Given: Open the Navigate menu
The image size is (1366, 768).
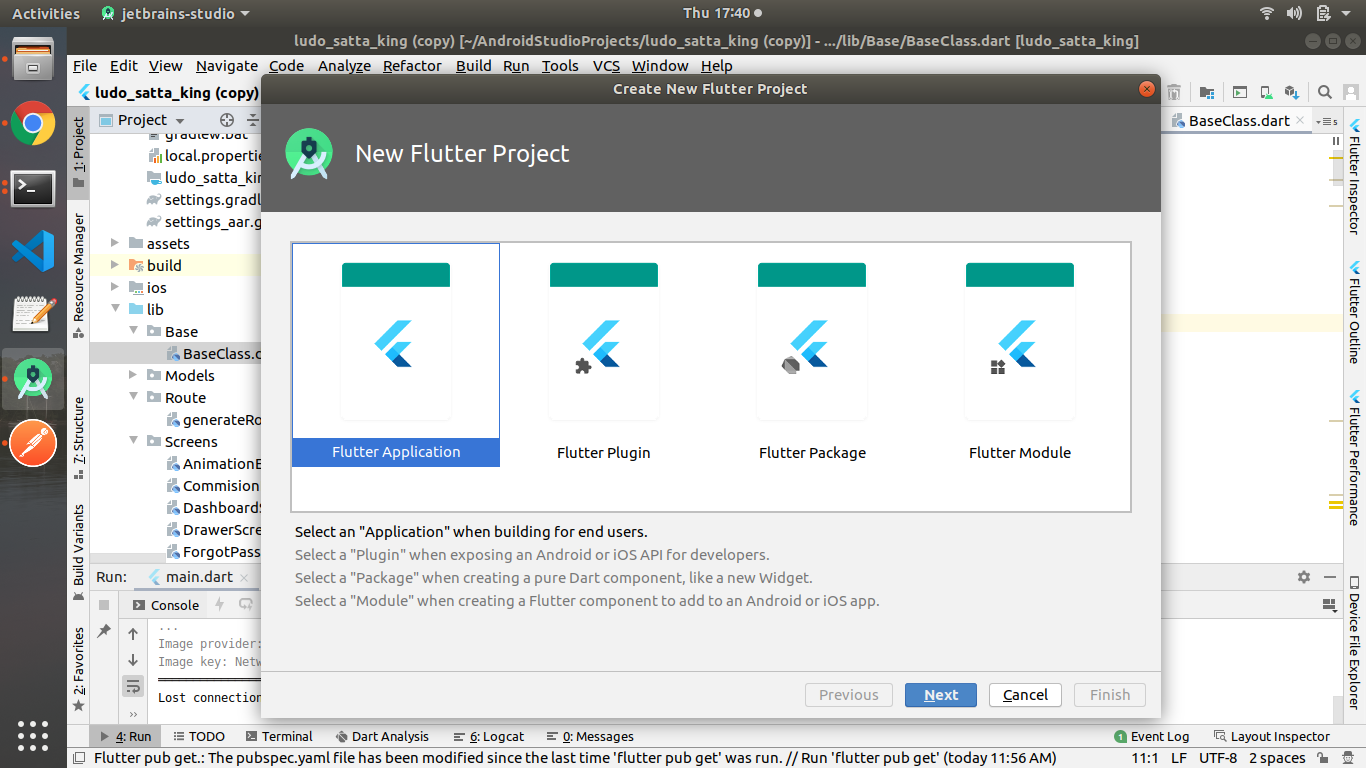Looking at the screenshot, I should click(227, 66).
